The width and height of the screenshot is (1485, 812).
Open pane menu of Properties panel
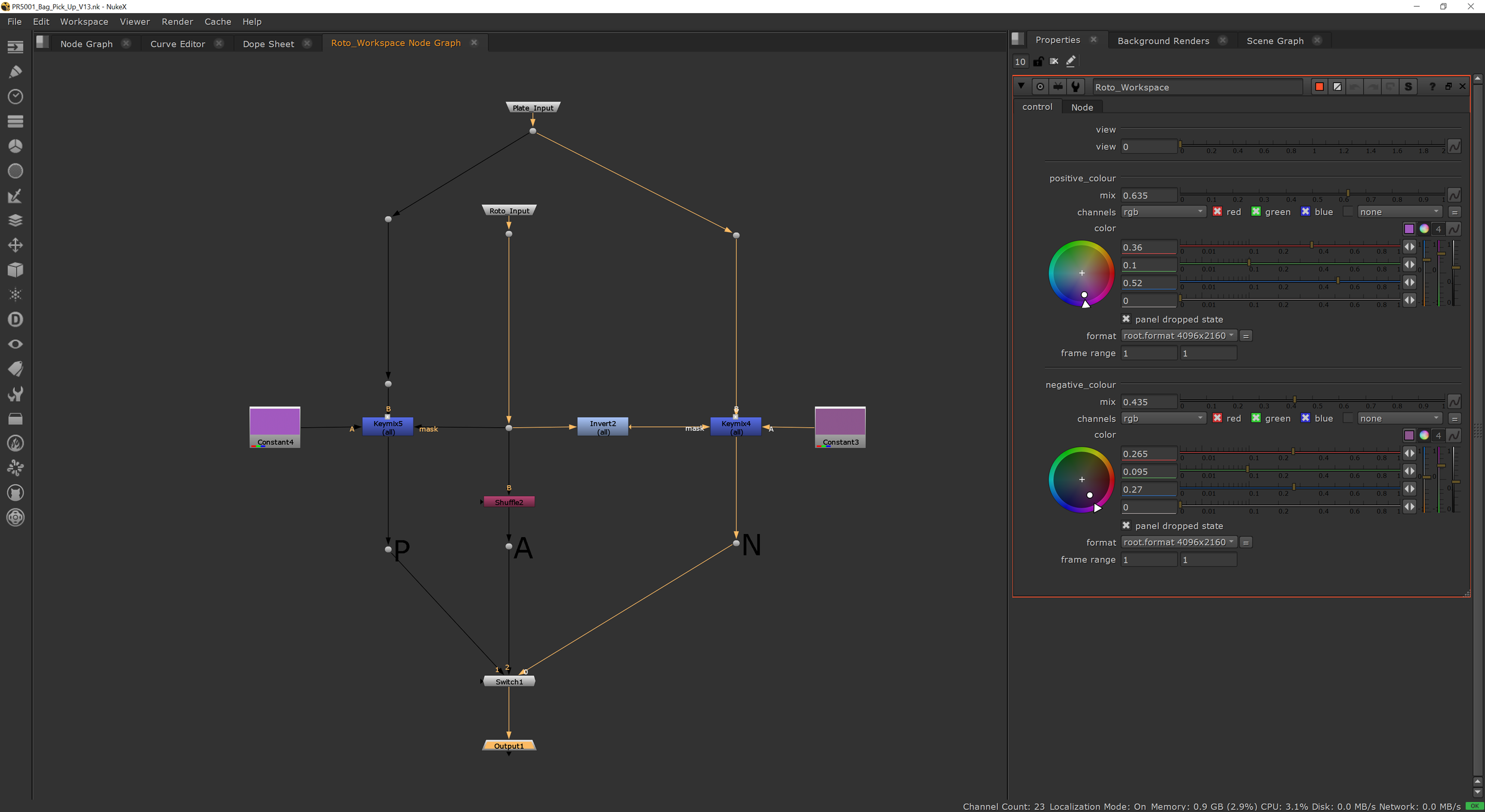coord(1018,39)
